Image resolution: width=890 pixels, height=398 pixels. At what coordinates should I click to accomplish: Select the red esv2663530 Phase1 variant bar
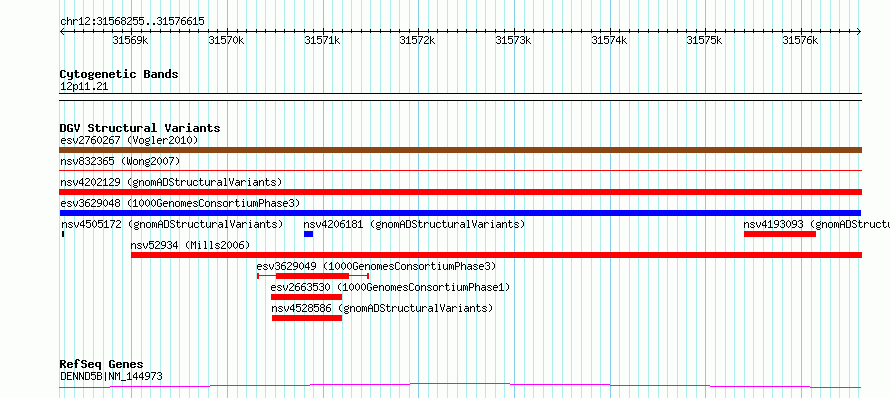307,297
